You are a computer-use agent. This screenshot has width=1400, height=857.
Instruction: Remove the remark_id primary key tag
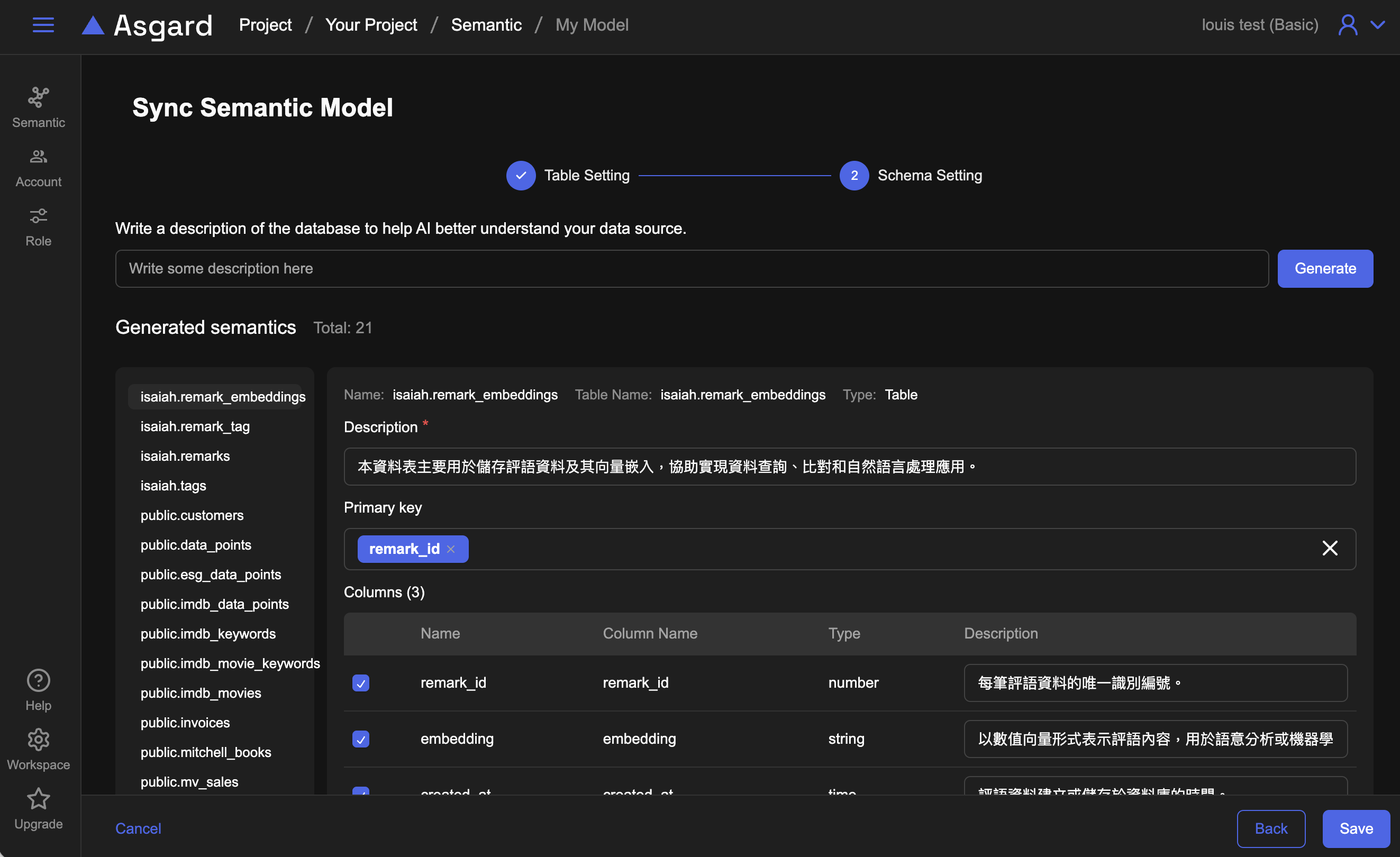click(x=451, y=549)
